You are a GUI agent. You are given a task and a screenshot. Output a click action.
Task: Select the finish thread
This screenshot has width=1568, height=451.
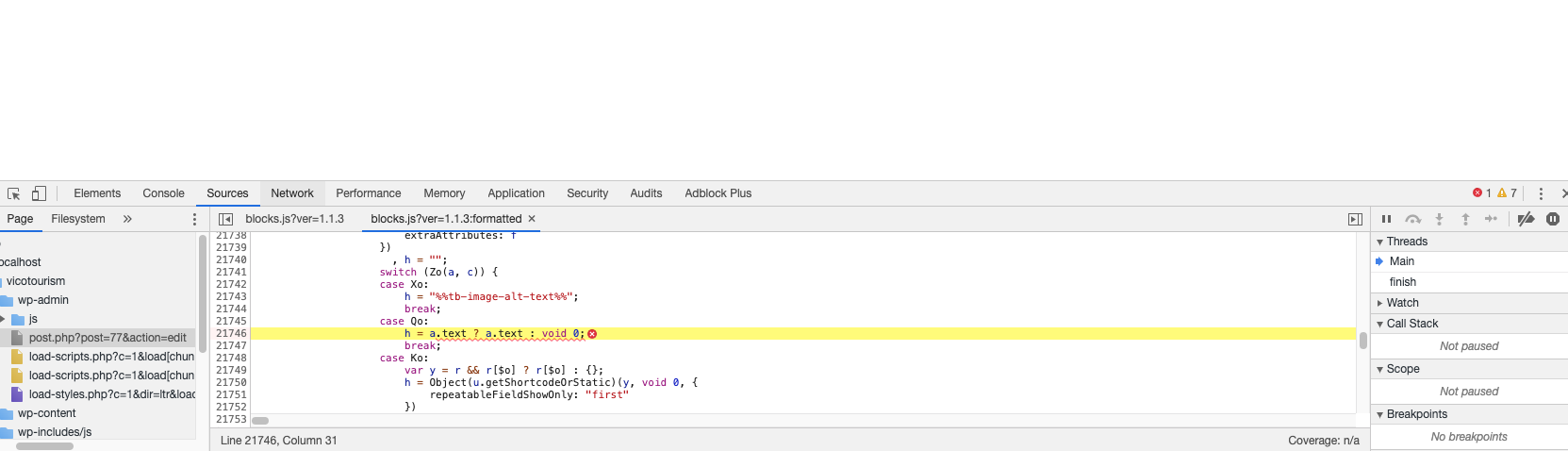pyautogui.click(x=1402, y=282)
